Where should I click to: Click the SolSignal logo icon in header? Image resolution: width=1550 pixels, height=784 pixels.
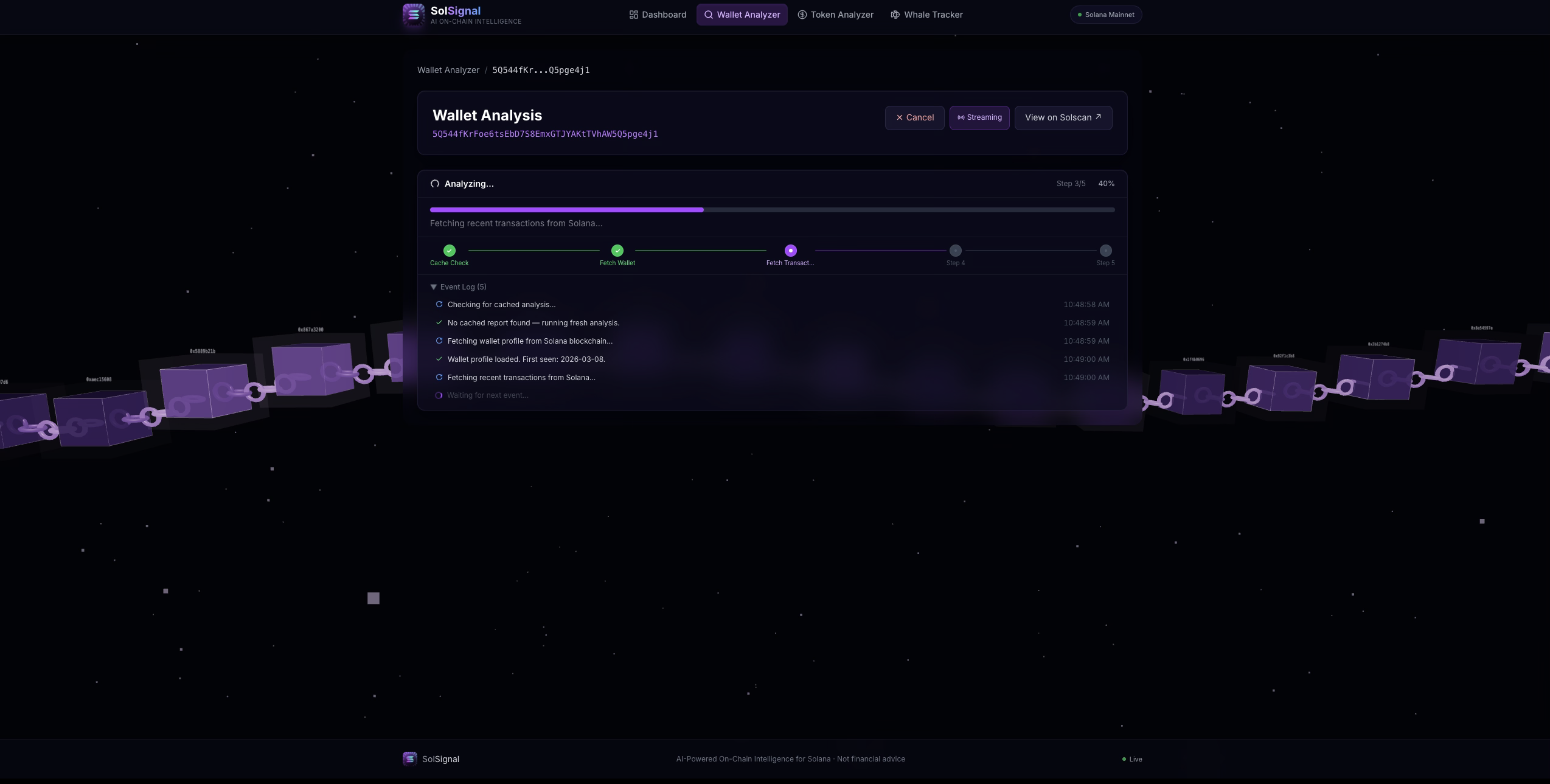[413, 15]
